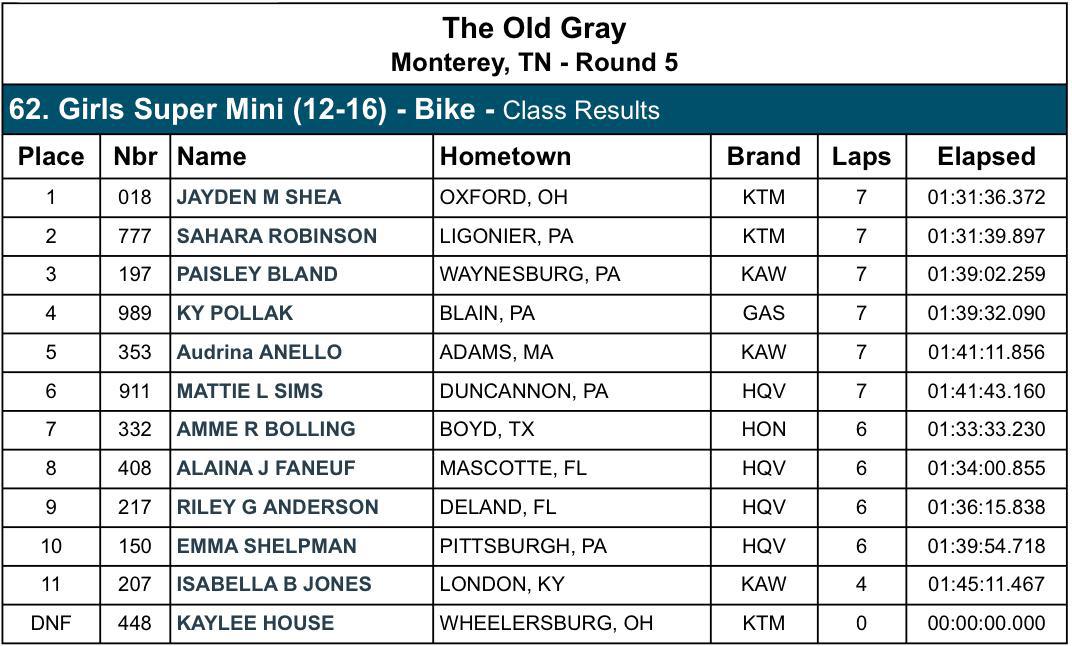The height and width of the screenshot is (646, 1072).
Task: Click the Place column header
Action: click(51, 157)
